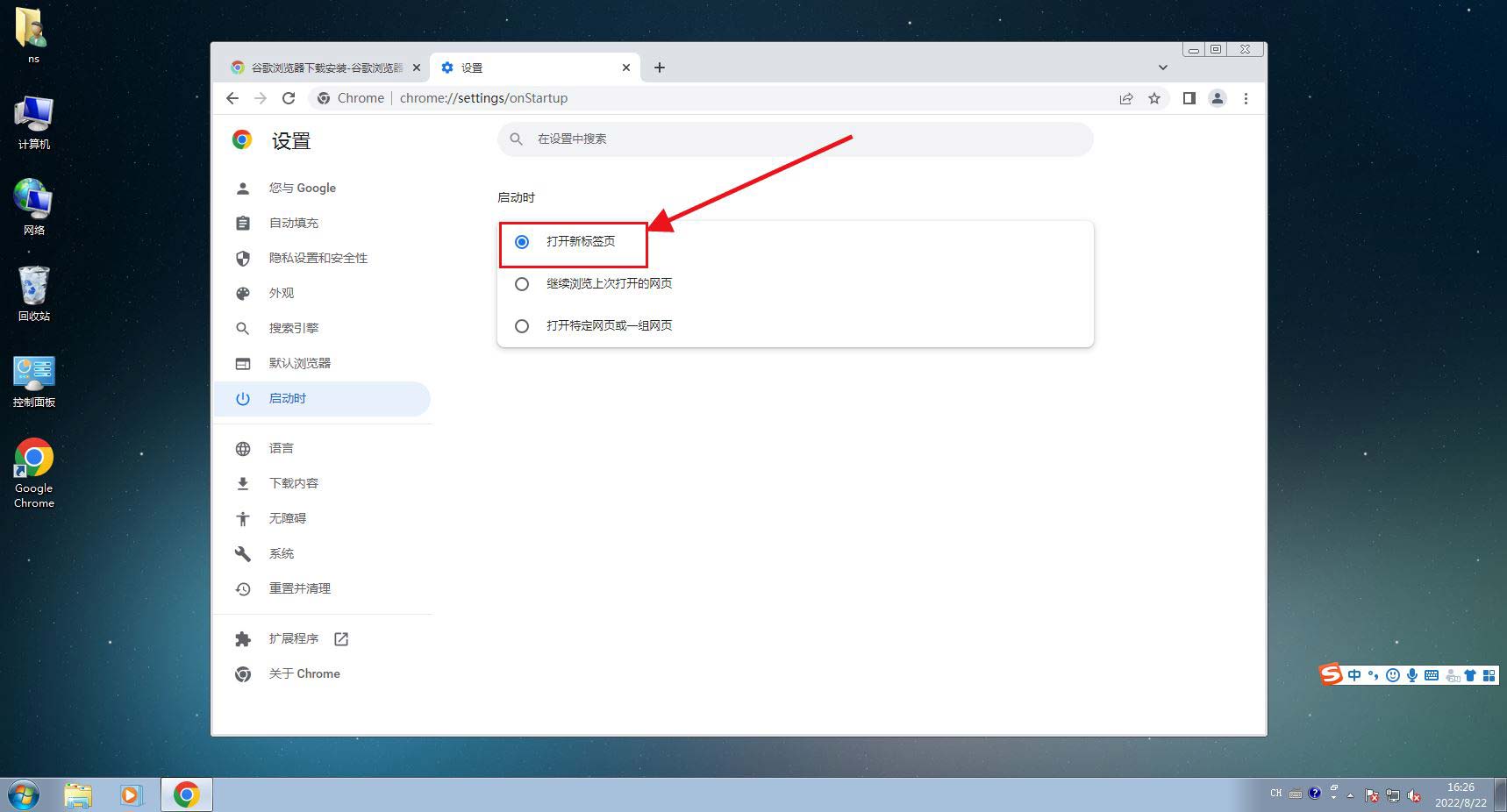Screen dimensions: 1507x812
Task: Open 隐私设置和安全性 settings section
Action: 322,258
